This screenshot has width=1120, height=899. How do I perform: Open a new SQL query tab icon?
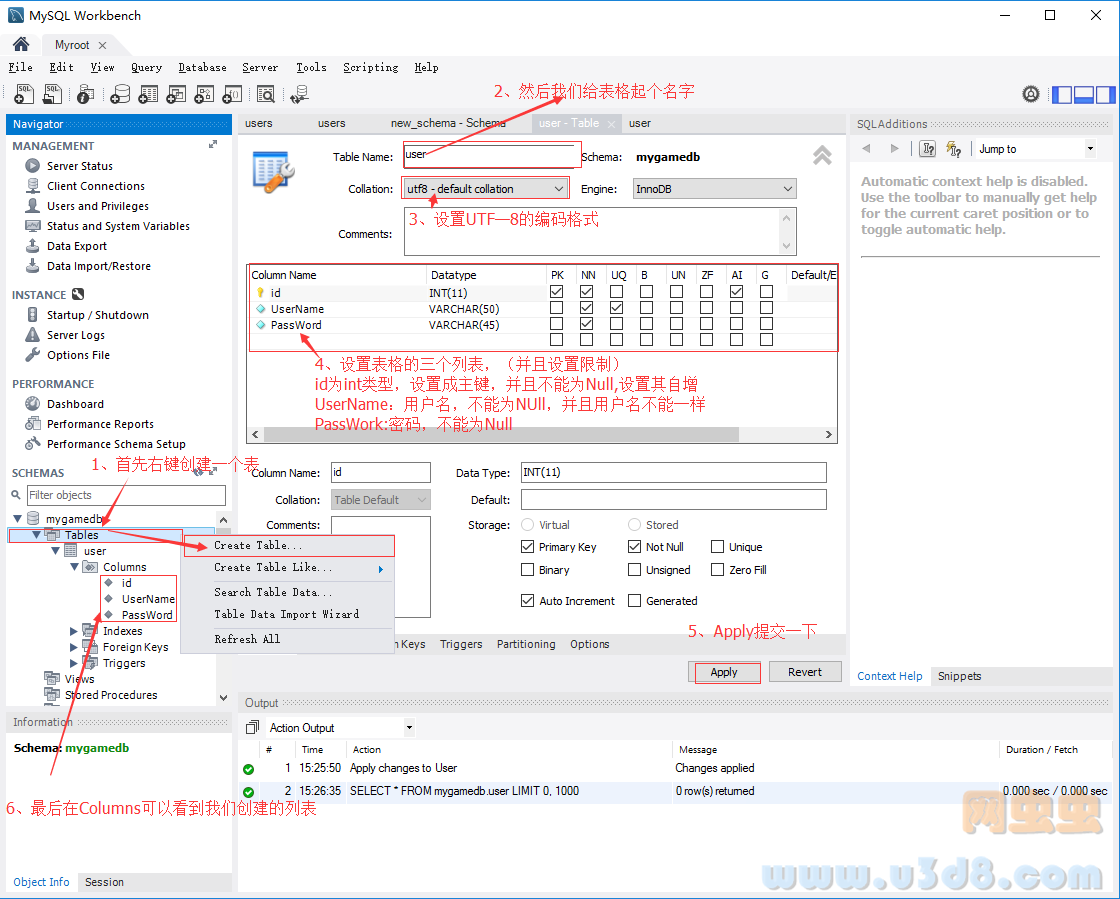[24, 94]
